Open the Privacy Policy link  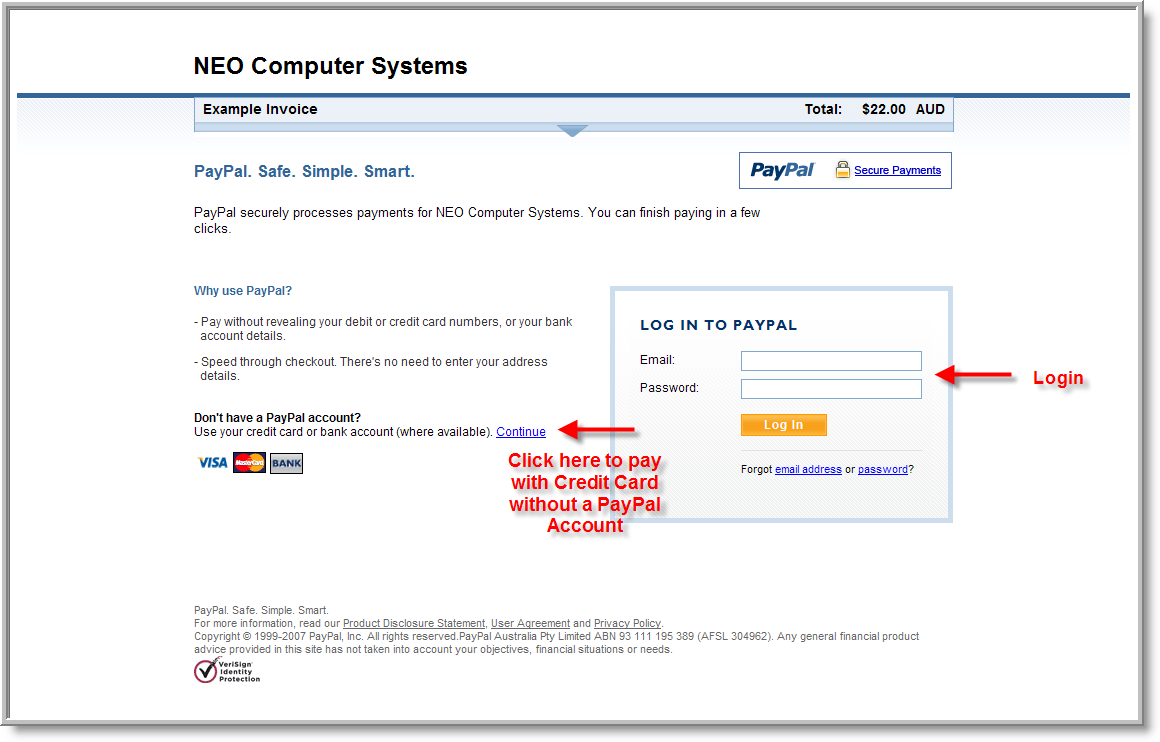[627, 623]
